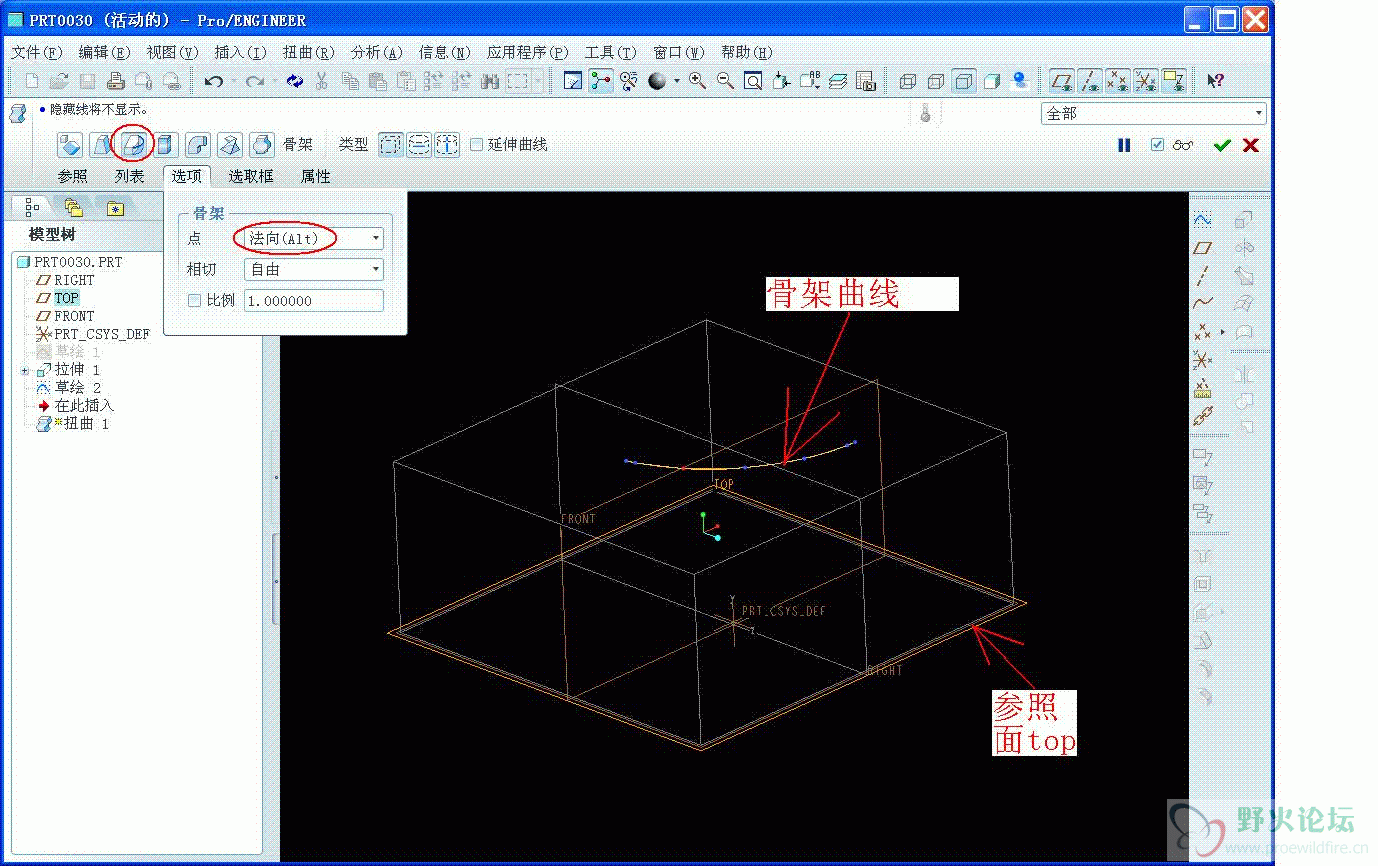This screenshot has height=866, width=1378.
Task: Open the 插入(I) menu
Action: [x=240, y=52]
